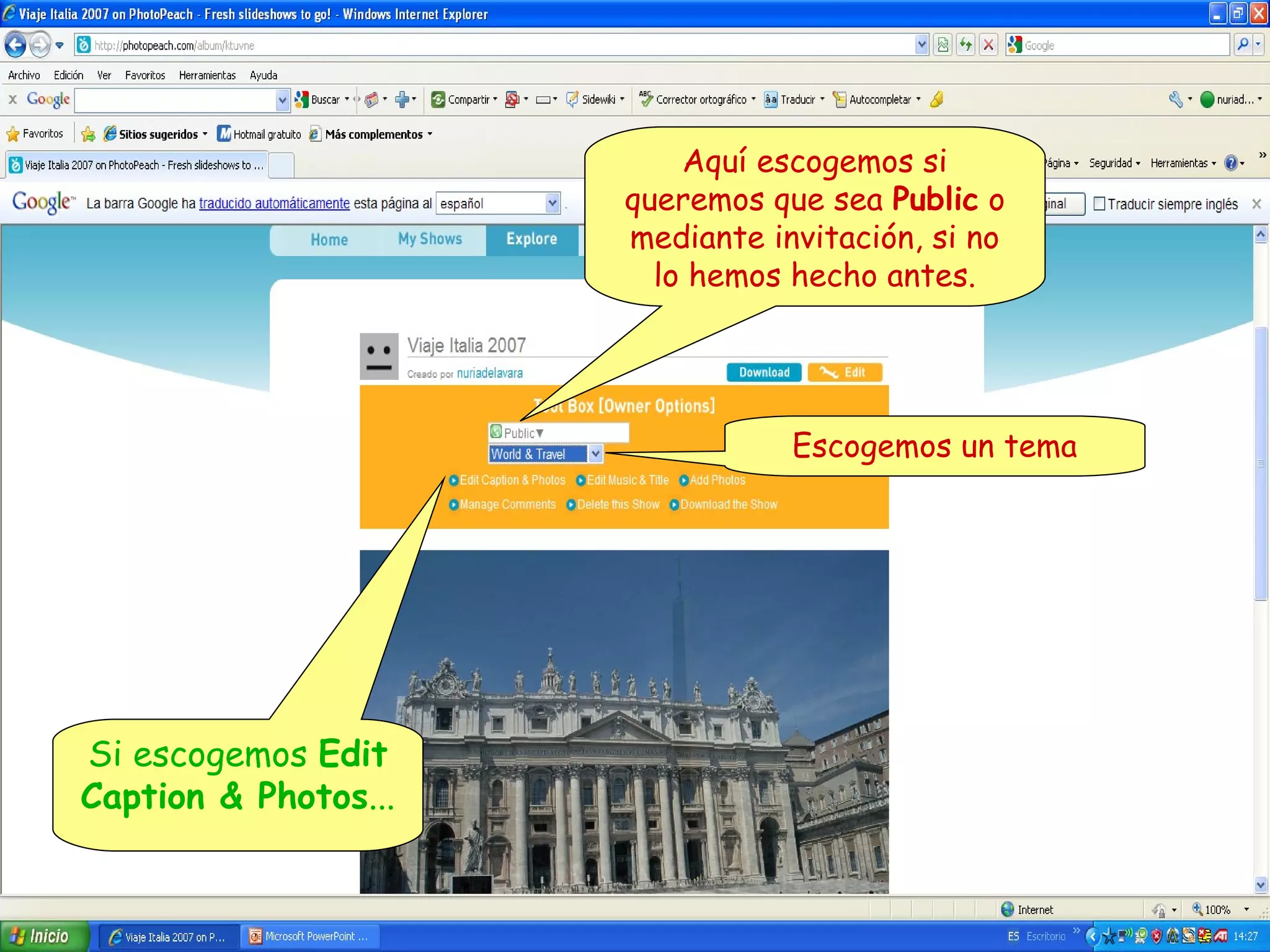Open the Herramientas menu in menu bar
Image resolution: width=1270 pixels, height=952 pixels.
[207, 75]
